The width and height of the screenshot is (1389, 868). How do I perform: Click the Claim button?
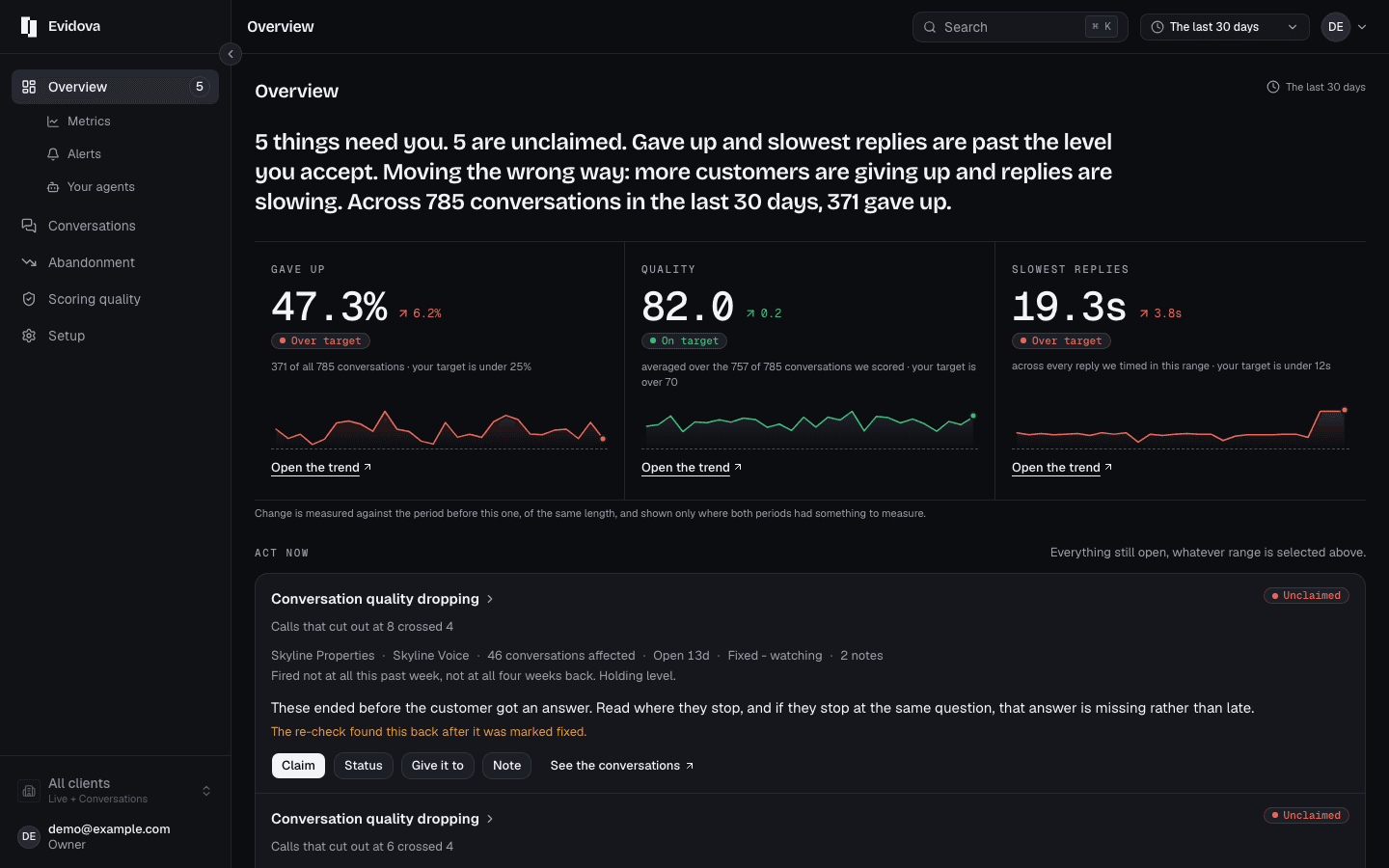click(298, 766)
